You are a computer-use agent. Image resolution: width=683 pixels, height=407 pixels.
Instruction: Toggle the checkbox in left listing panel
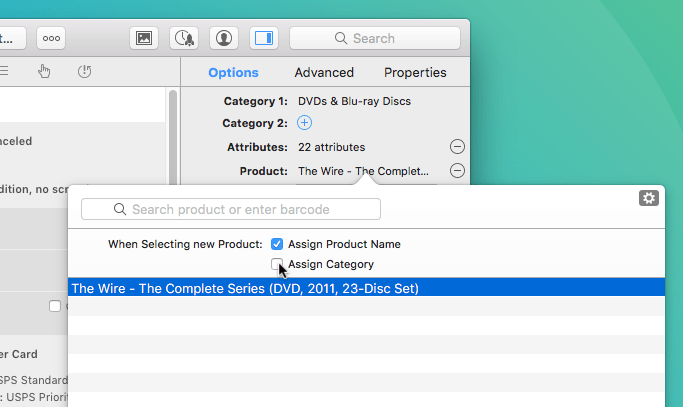tap(55, 306)
